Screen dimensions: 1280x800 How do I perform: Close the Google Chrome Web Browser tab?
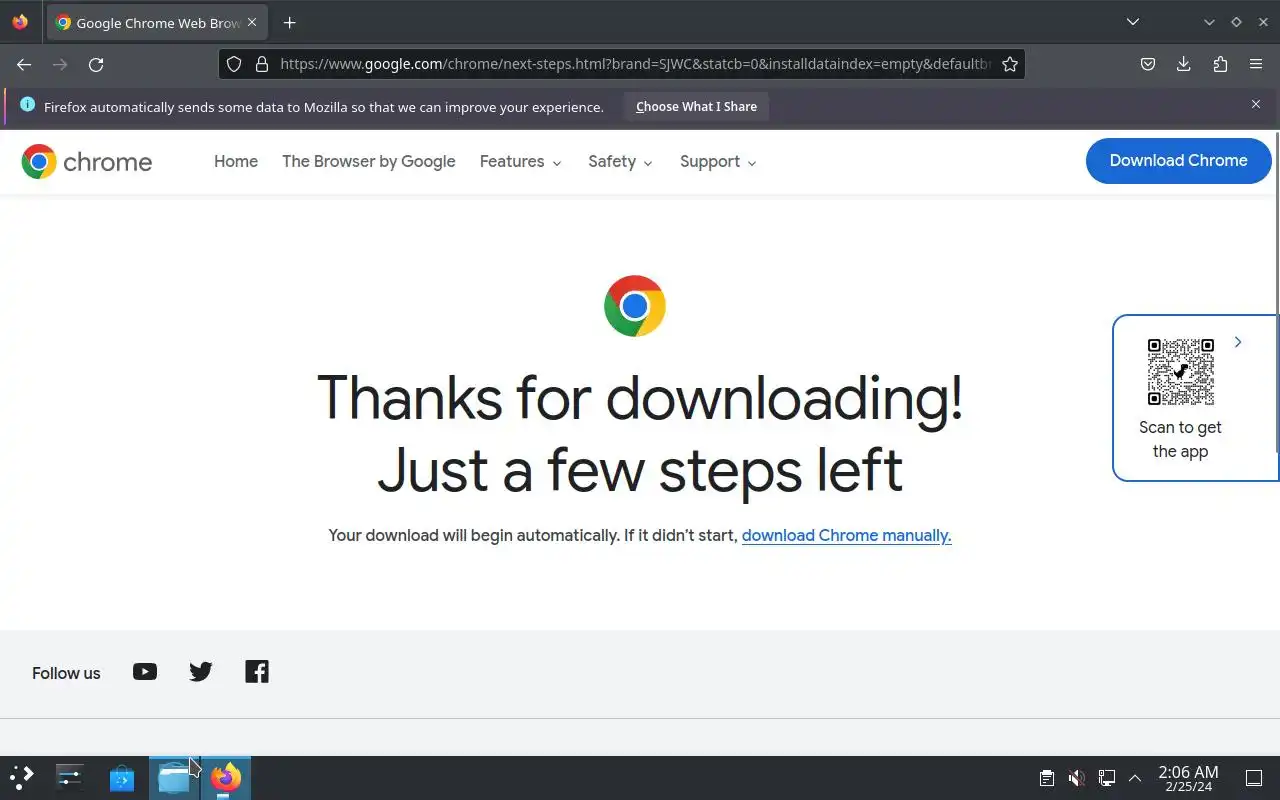tap(252, 22)
